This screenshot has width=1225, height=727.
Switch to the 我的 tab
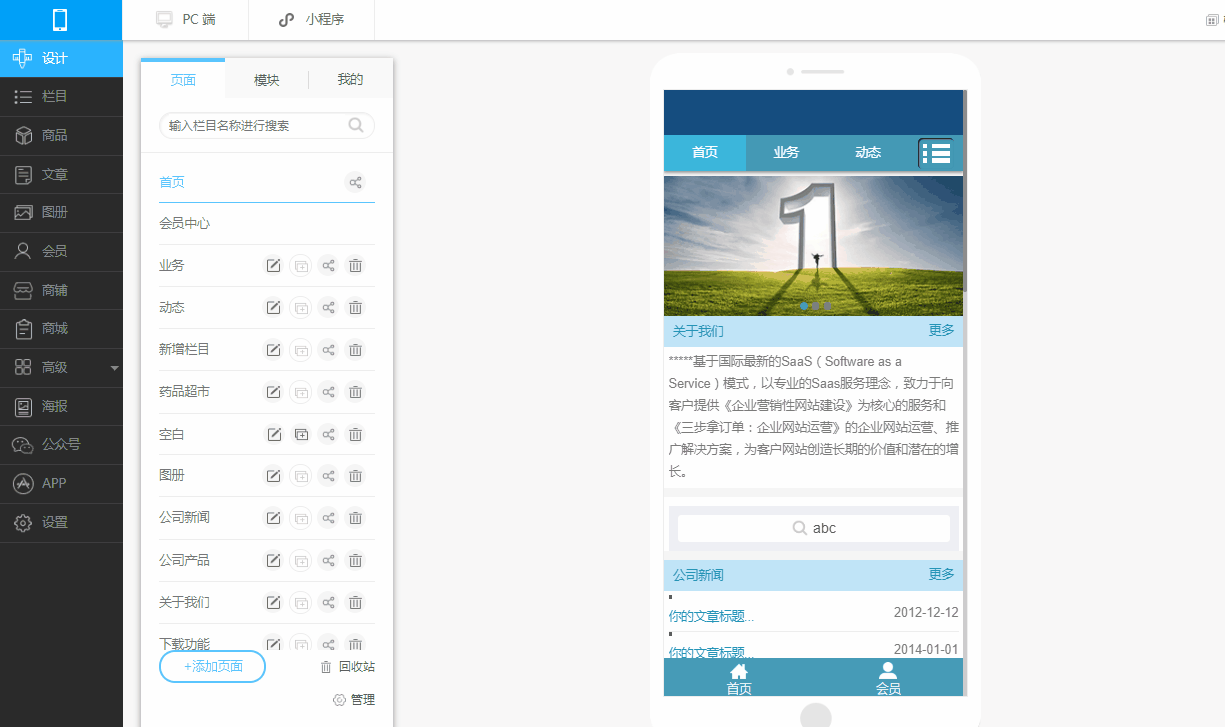350,80
